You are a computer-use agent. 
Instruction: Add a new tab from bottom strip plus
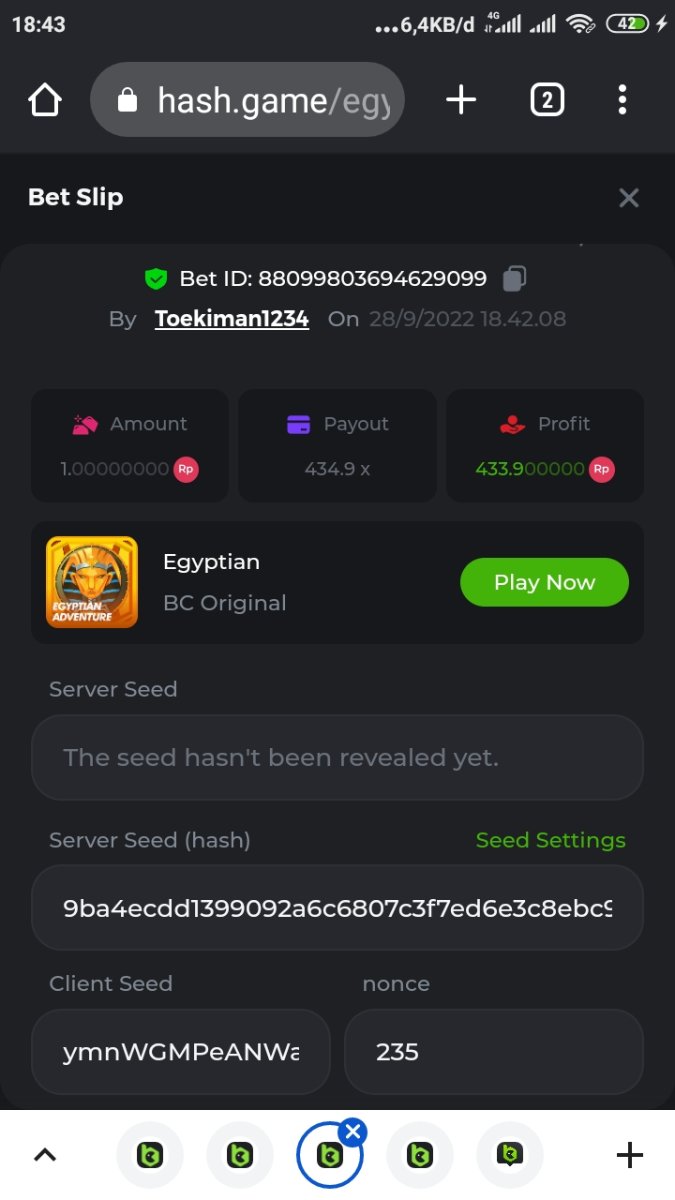tap(629, 1156)
